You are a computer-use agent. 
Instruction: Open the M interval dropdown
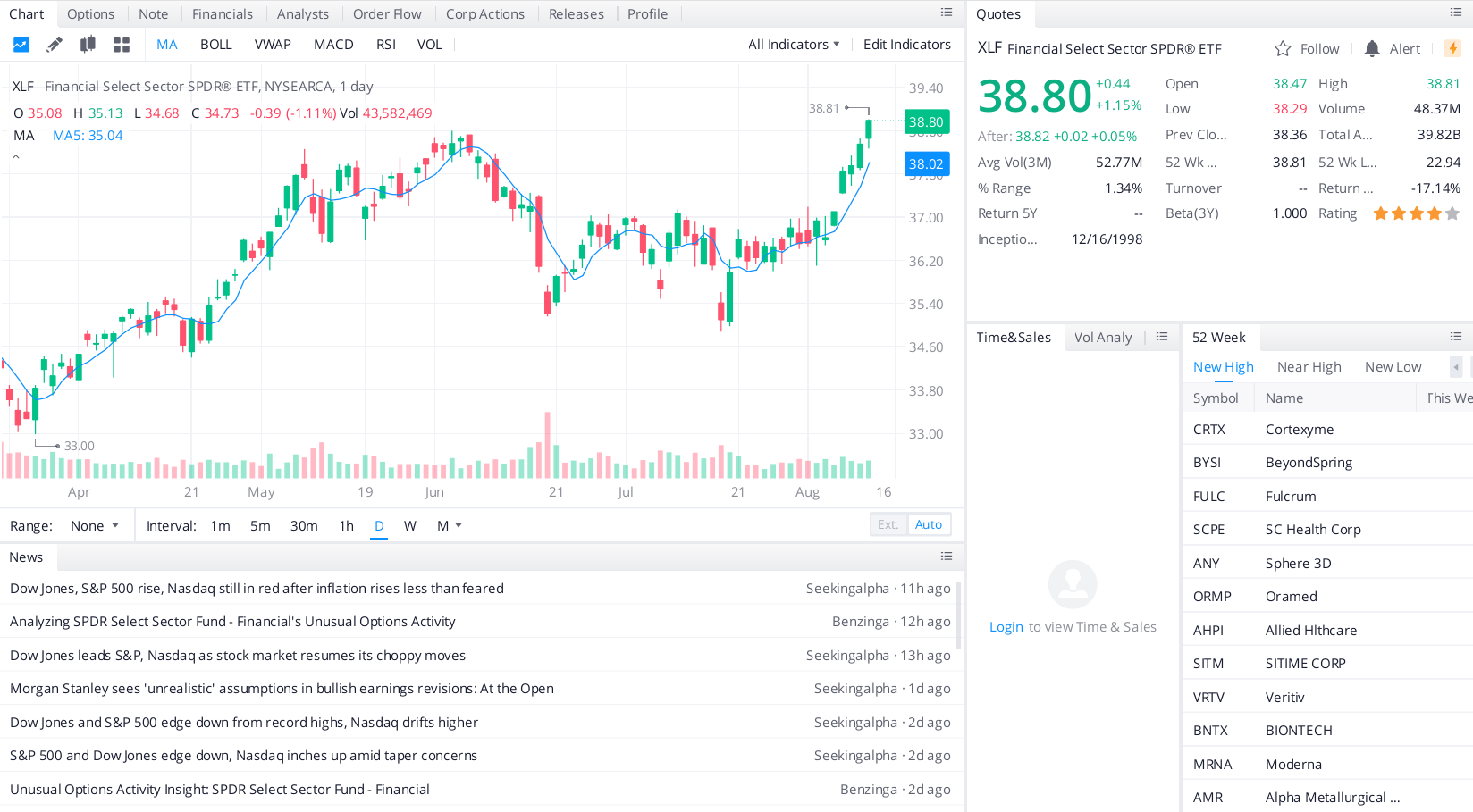click(x=450, y=526)
